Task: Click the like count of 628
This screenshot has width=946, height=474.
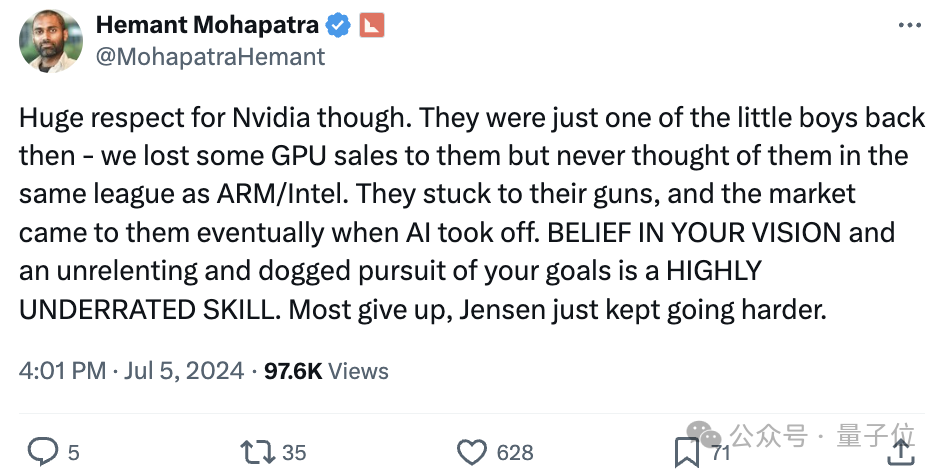Action: tap(515, 453)
